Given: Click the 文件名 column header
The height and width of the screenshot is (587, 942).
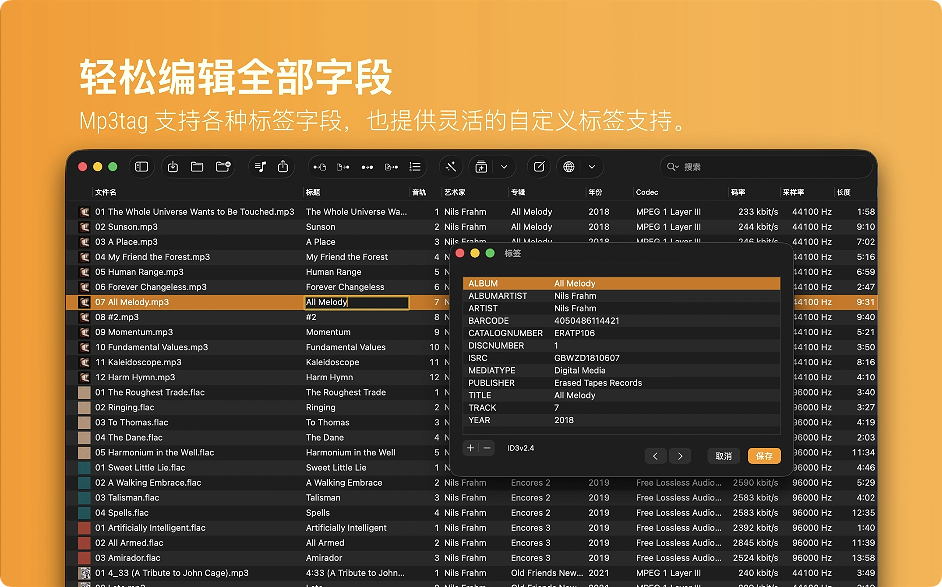Looking at the screenshot, I should [x=106, y=192].
